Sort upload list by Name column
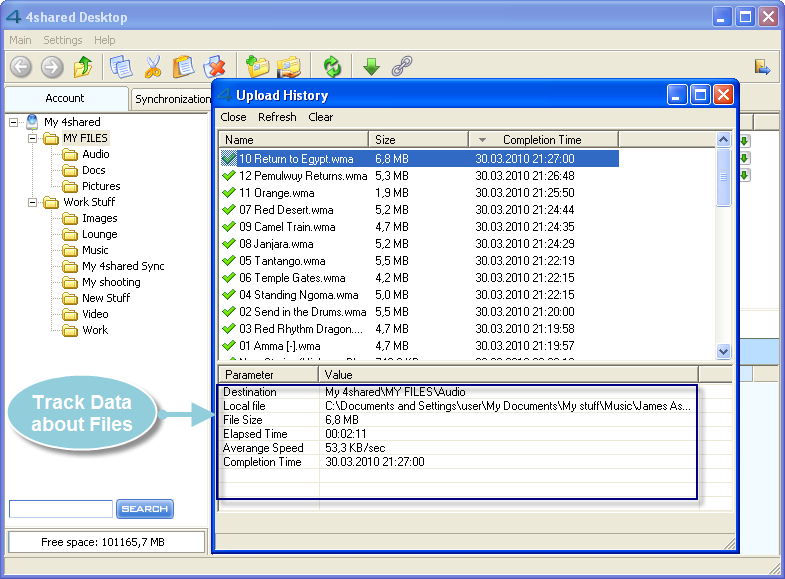Viewport: 785px width, 579px height. [293, 140]
